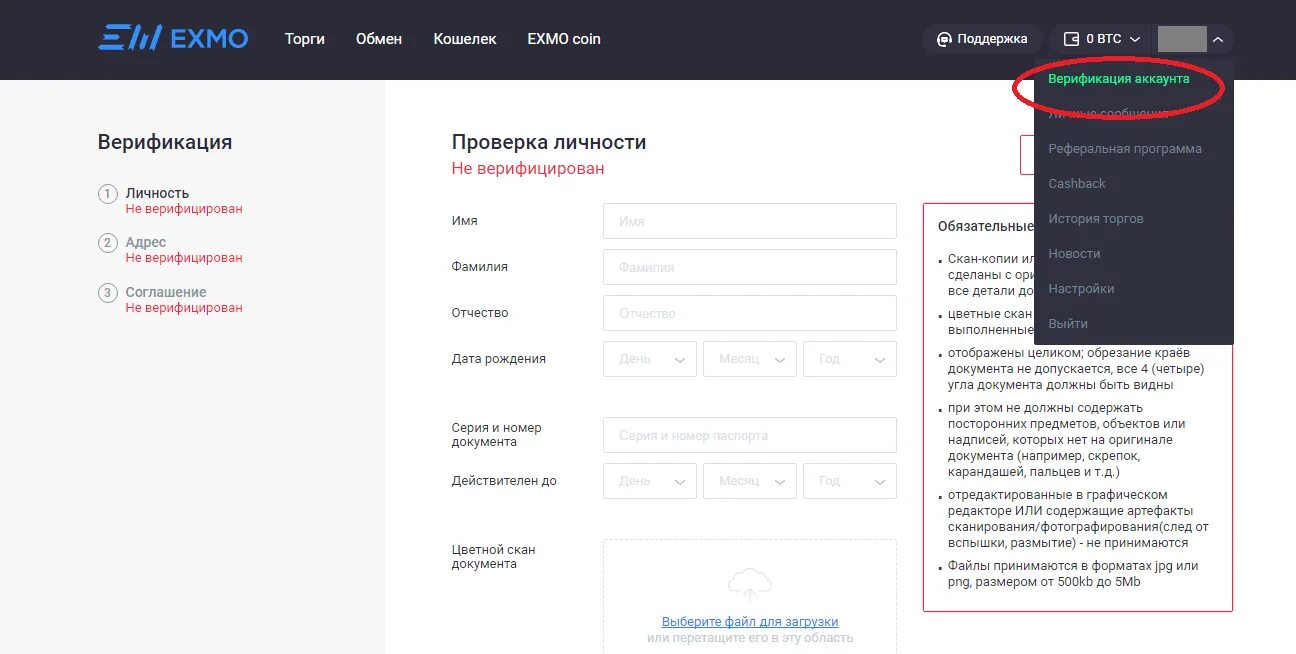Click step 2 circle icon for Адрес
This screenshot has height=654, width=1296.
107,242
